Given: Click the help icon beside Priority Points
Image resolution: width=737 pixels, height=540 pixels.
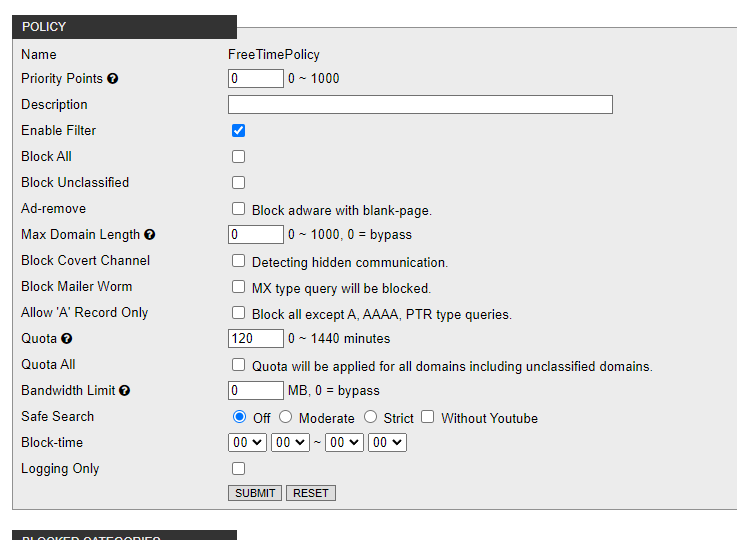Looking at the screenshot, I should 113,79.
